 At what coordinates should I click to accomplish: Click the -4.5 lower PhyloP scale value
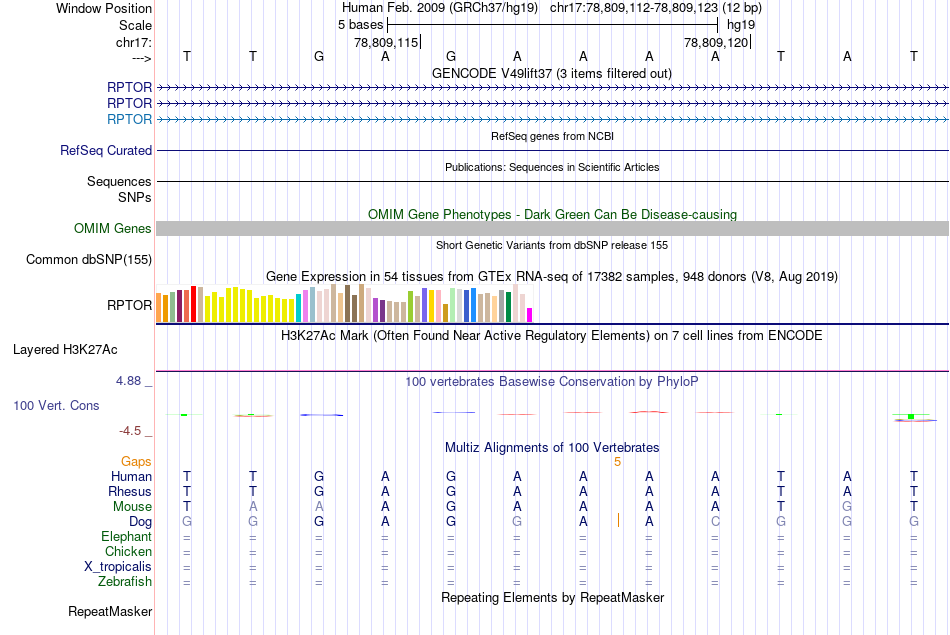coord(130,431)
